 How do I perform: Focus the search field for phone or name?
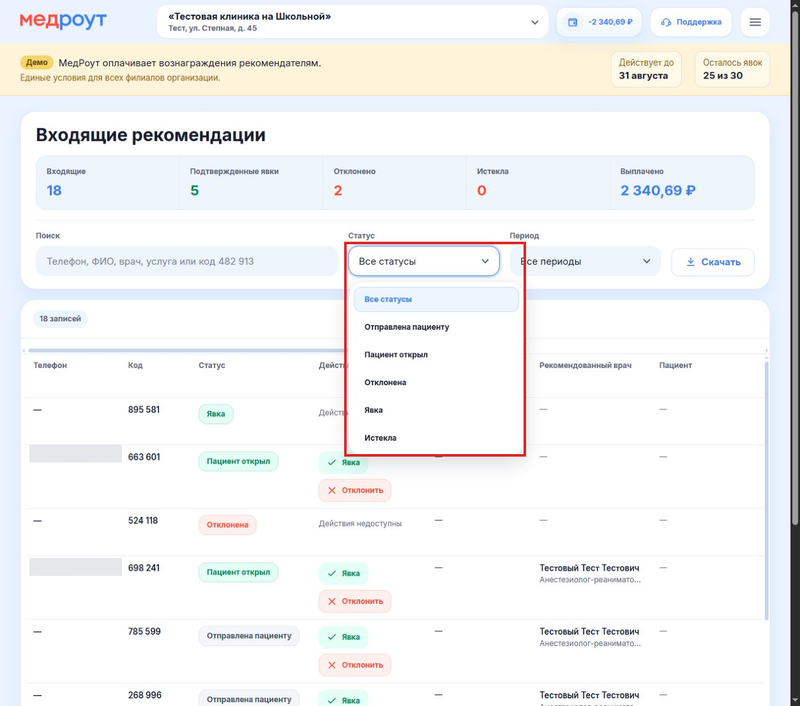click(187, 261)
